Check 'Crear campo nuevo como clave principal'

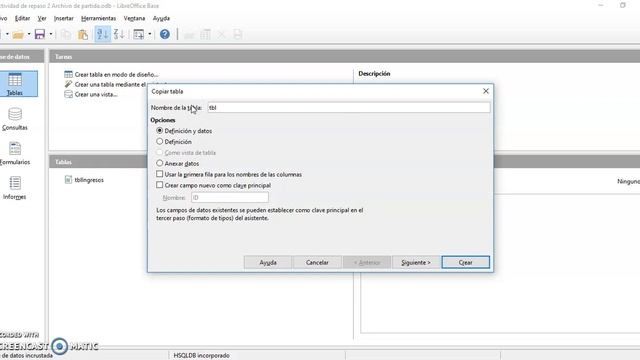160,185
